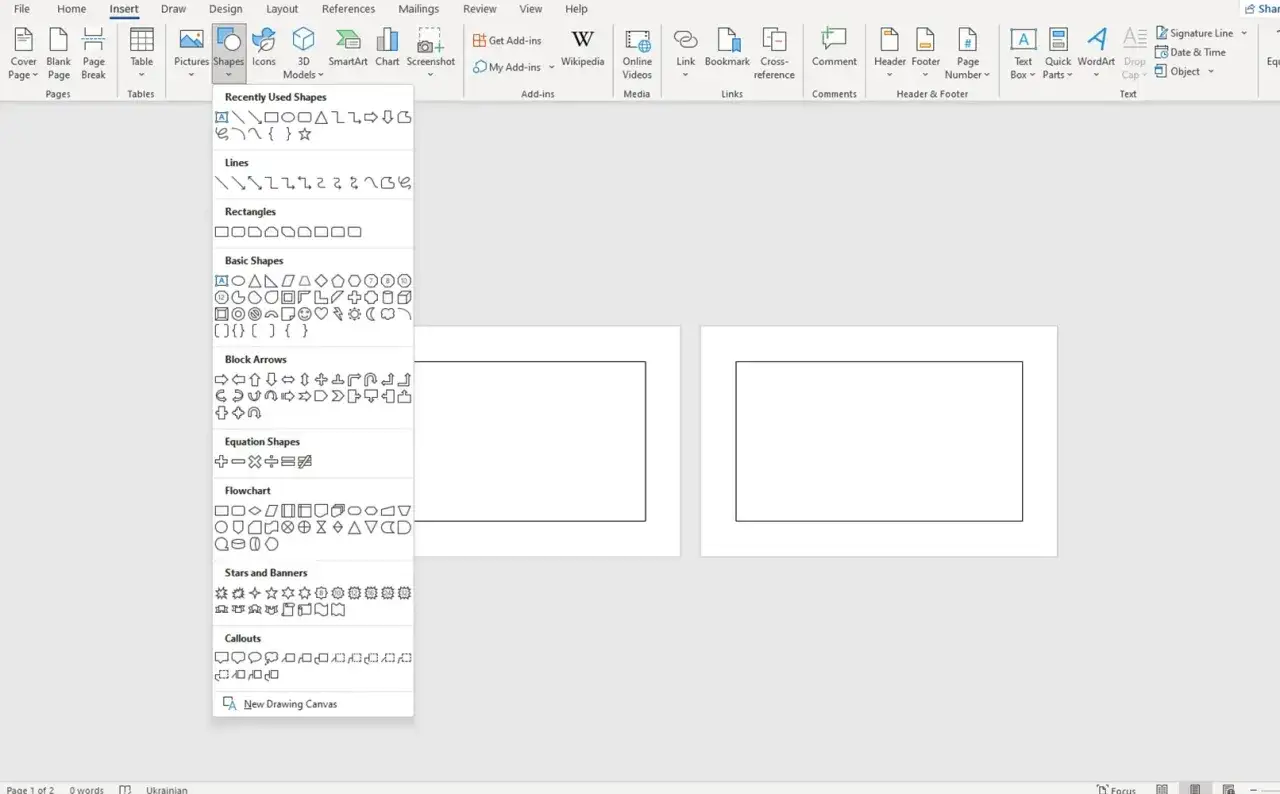Select the left arrow in Block Arrows
Image resolution: width=1280 pixels, height=794 pixels.
[x=238, y=379]
